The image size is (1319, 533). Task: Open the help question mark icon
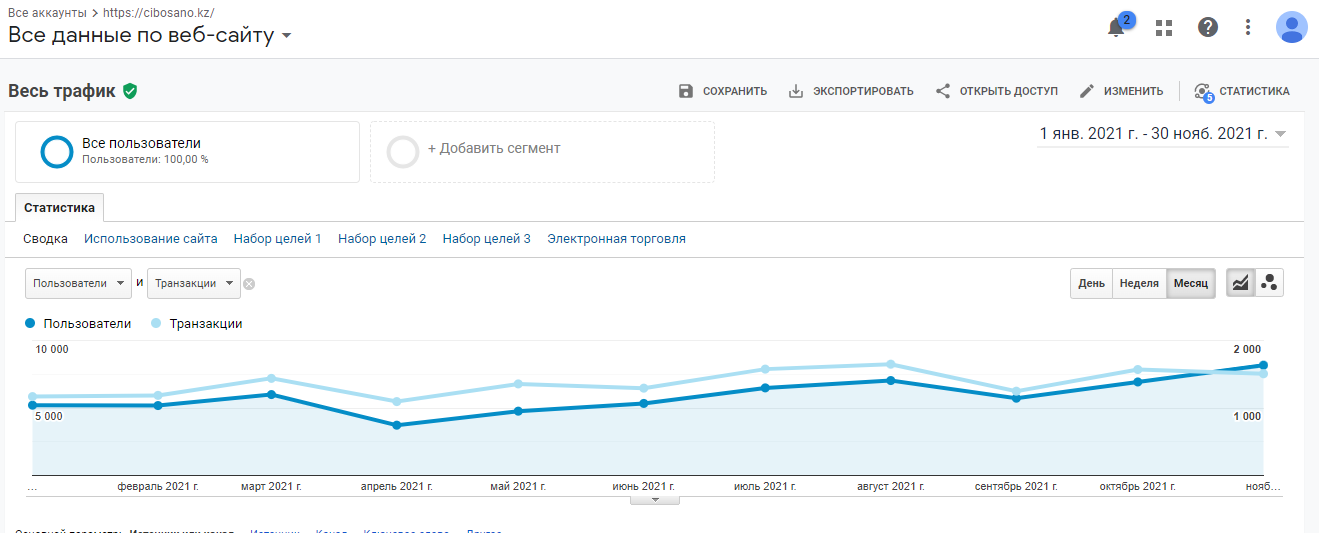[x=1208, y=28]
